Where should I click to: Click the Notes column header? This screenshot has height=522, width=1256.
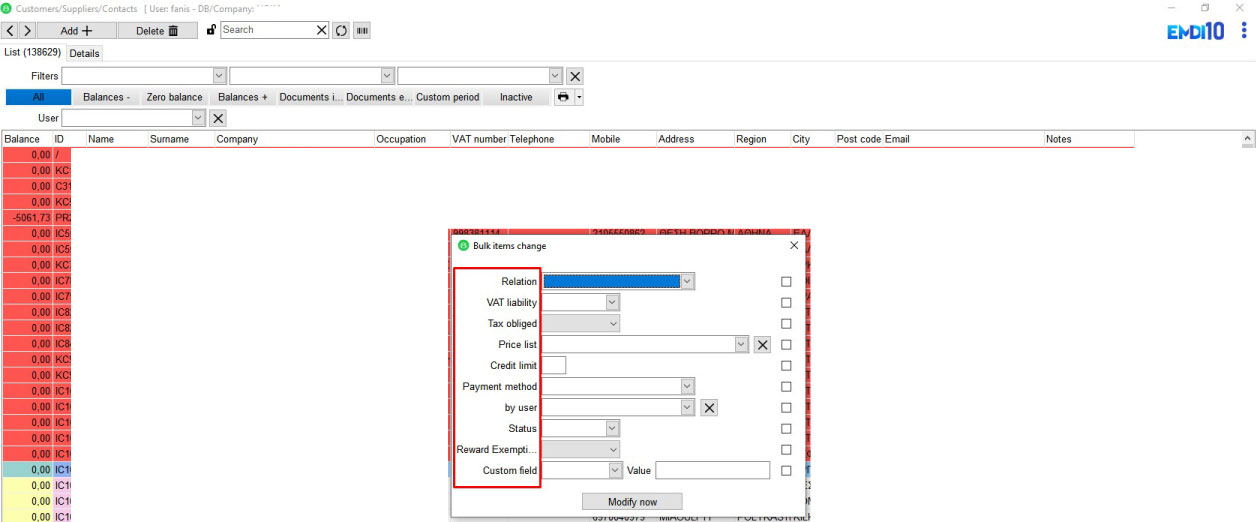1088,140
